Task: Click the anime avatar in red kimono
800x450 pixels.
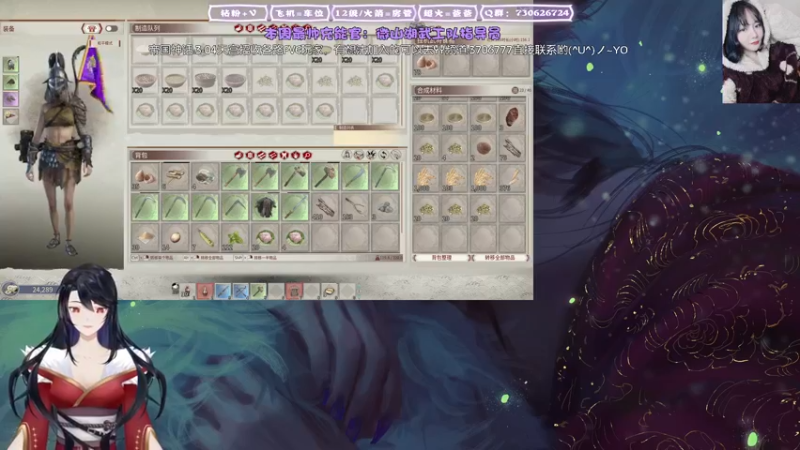Action: pyautogui.click(x=87, y=357)
